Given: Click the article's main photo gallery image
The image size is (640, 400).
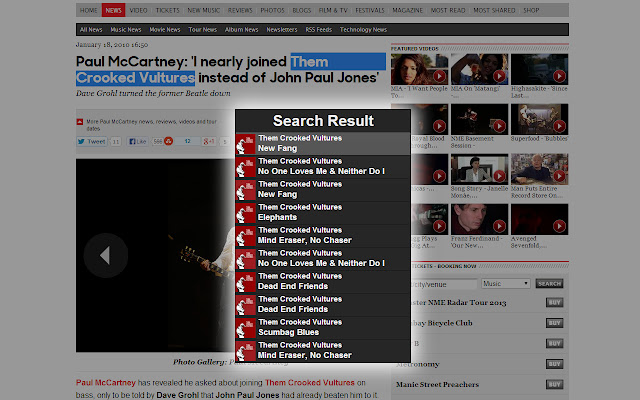Looking at the screenshot, I should [155, 256].
